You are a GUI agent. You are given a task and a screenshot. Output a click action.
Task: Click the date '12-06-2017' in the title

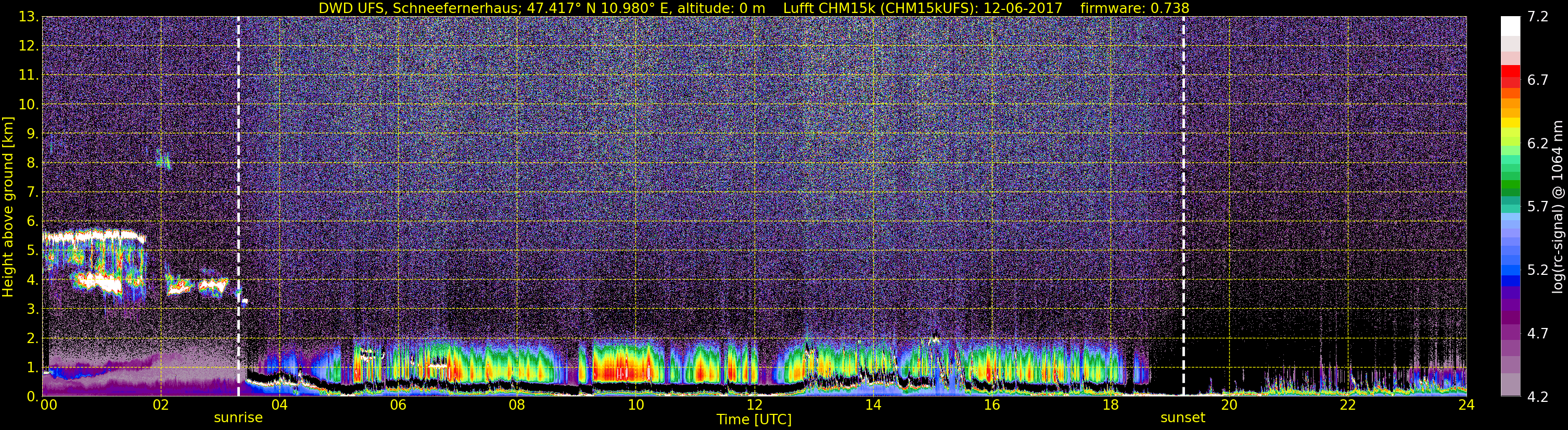[1023, 8]
